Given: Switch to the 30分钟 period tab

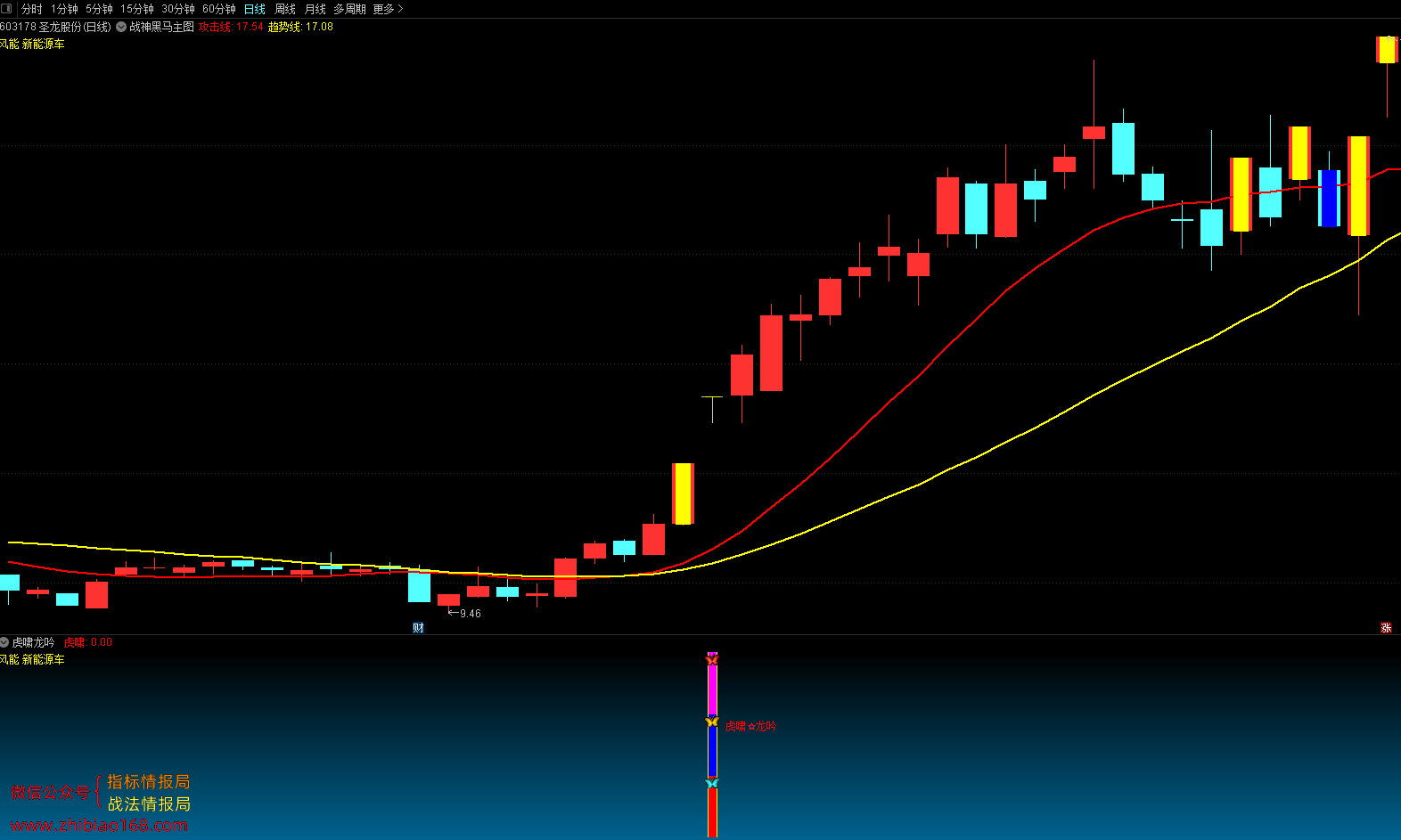Looking at the screenshot, I should point(178,9).
